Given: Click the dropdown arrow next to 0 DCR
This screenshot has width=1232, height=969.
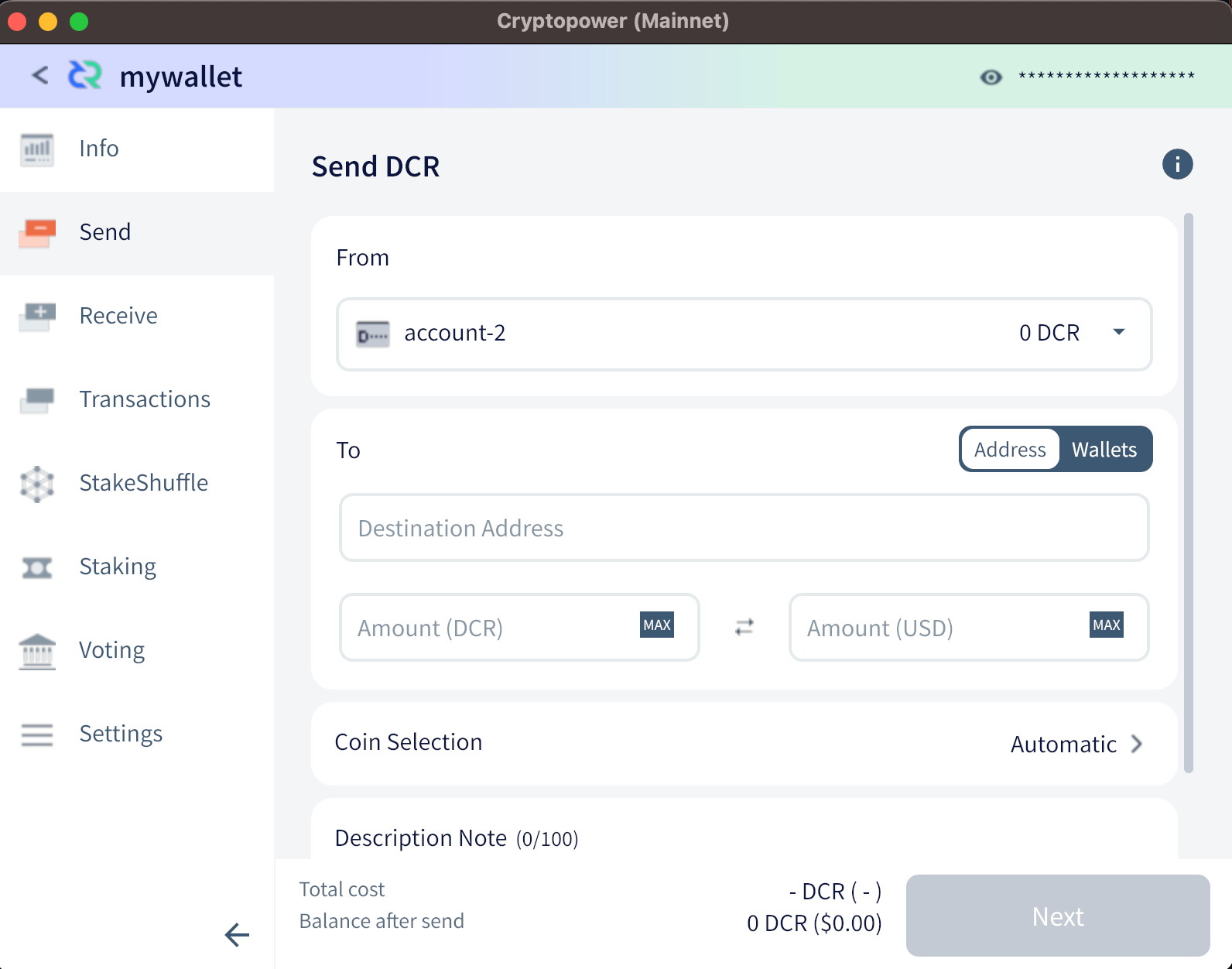Looking at the screenshot, I should point(1118,332).
